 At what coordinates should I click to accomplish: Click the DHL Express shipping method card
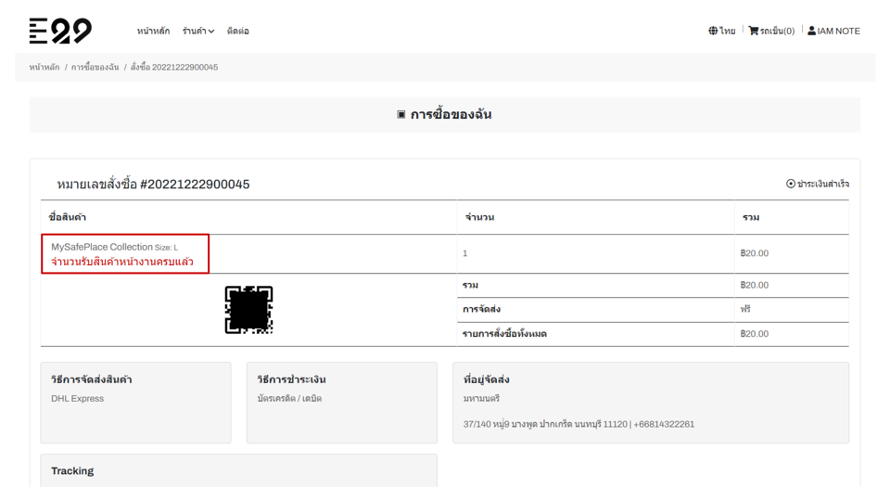click(x=136, y=402)
